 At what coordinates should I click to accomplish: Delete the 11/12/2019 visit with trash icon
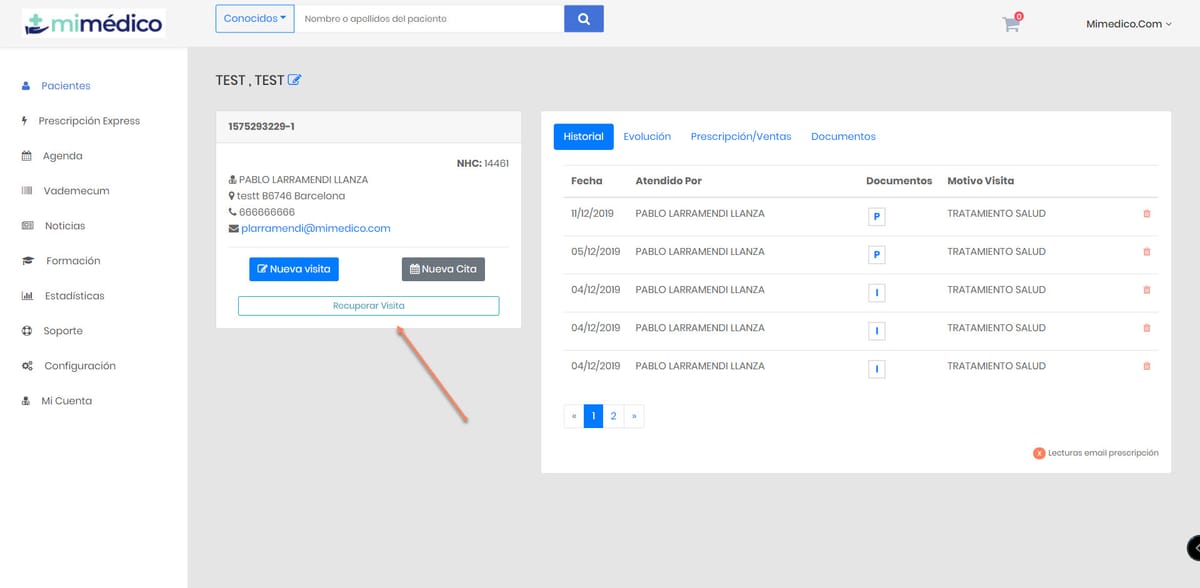[1146, 214]
